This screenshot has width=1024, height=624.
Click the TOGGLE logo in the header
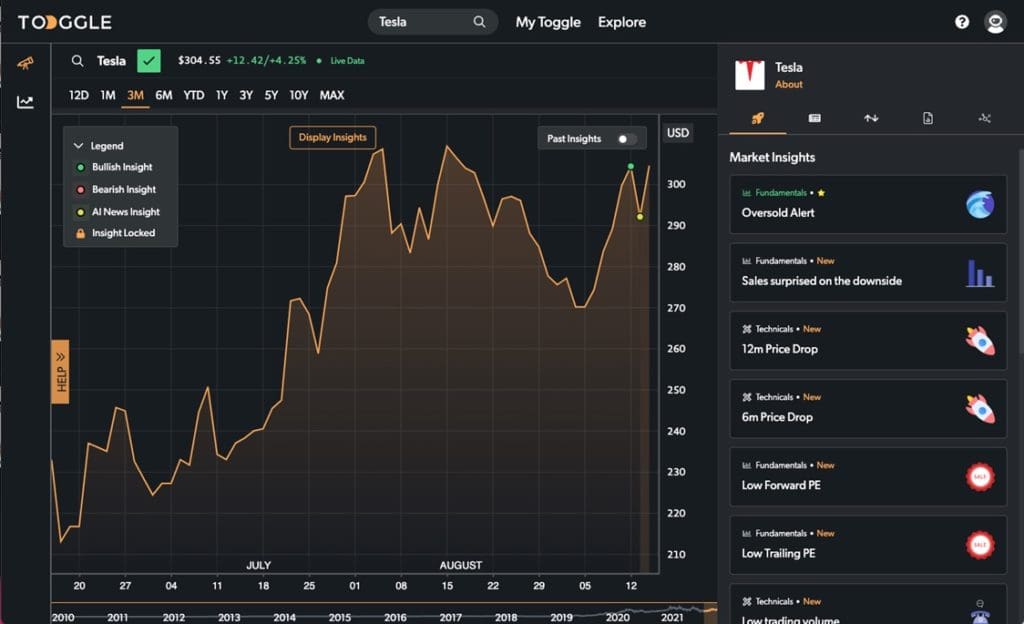(65, 22)
